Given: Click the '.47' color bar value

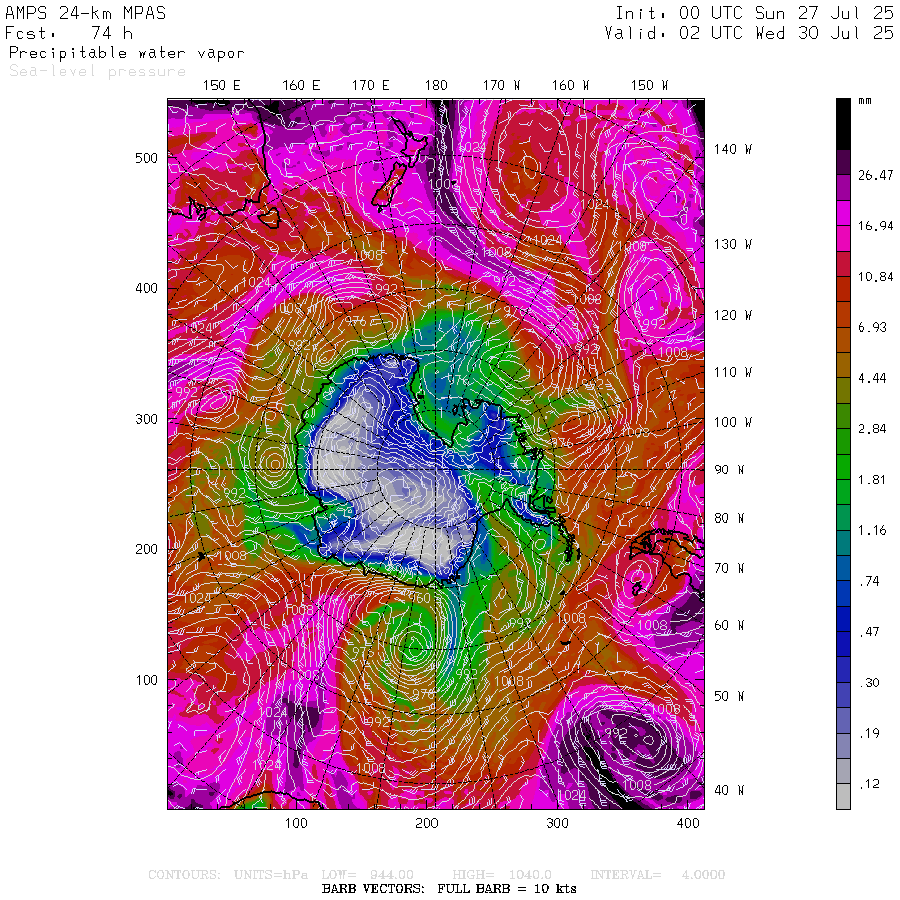Looking at the screenshot, I should coord(869,631).
